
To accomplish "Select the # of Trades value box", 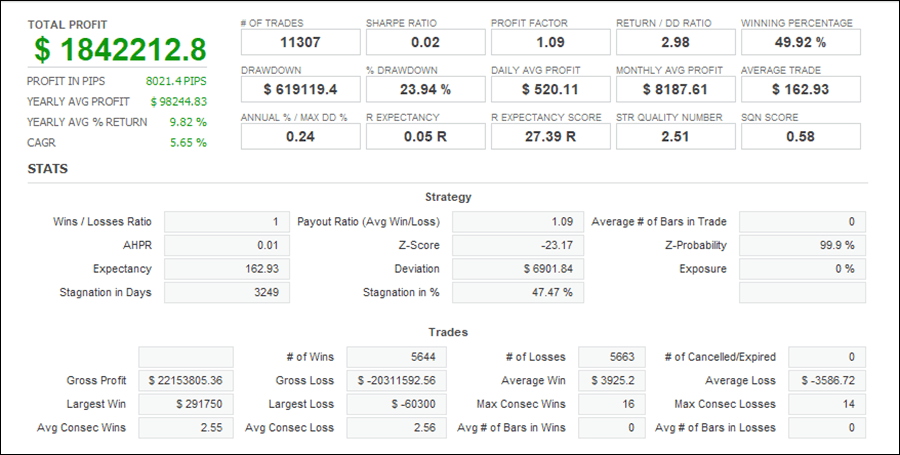I will coord(300,42).
